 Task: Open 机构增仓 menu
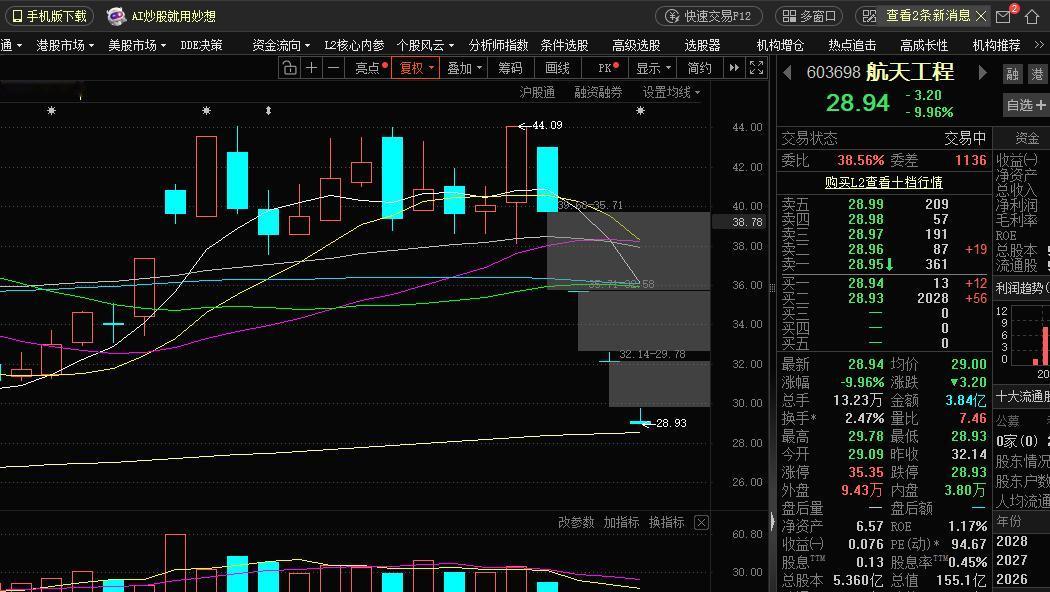coord(780,45)
